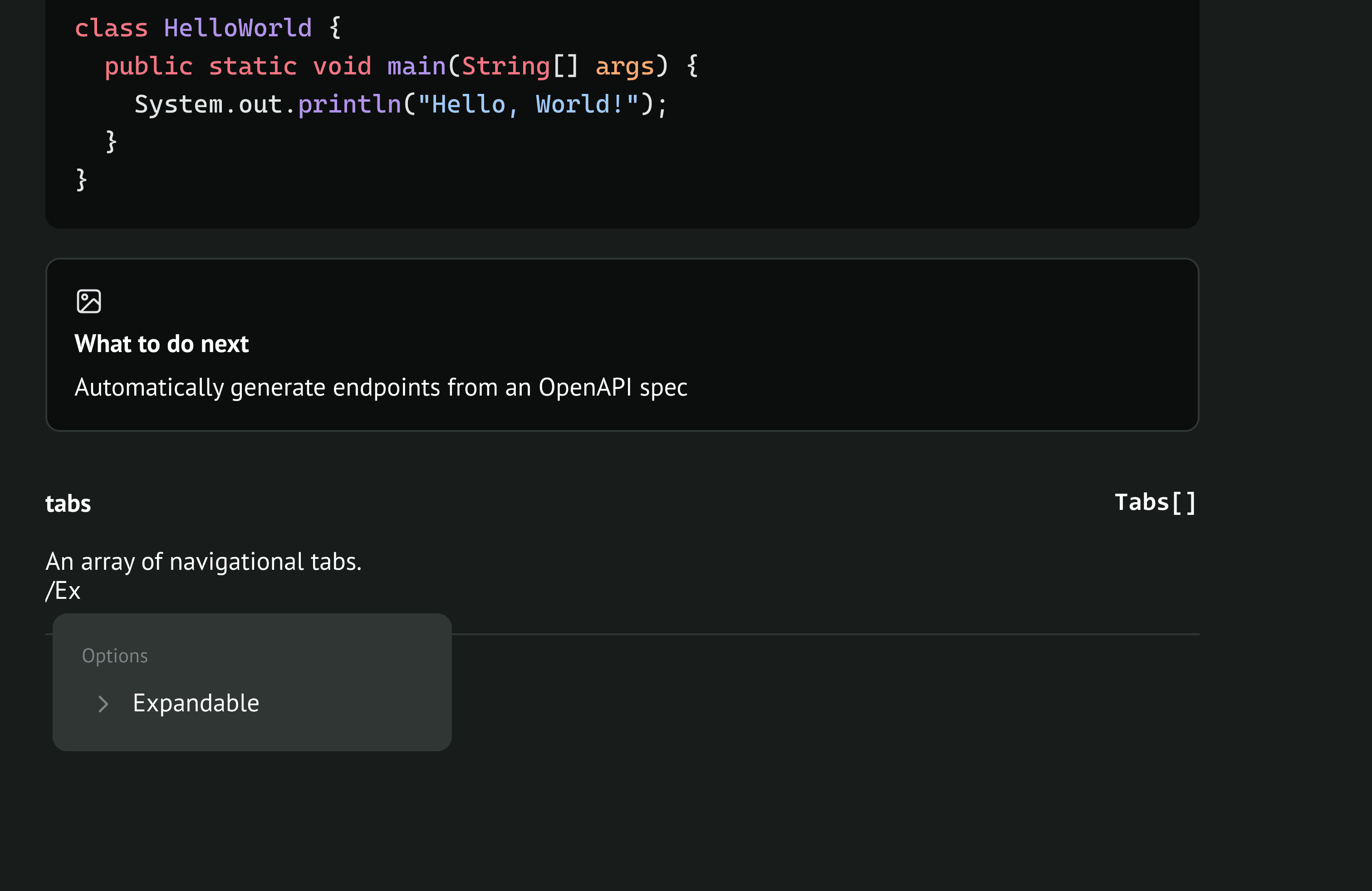1372x891 pixels.
Task: Click the println method in code
Action: 349,104
